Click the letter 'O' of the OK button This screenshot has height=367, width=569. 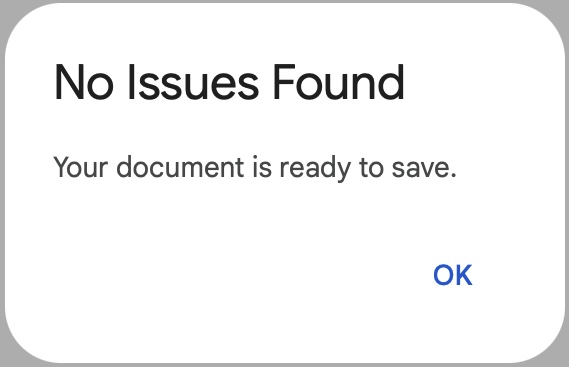(x=443, y=275)
